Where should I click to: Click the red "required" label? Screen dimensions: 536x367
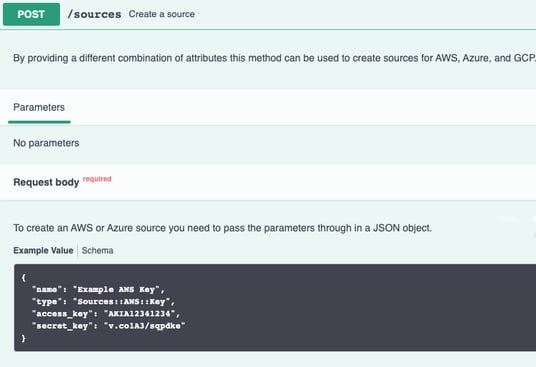point(97,179)
